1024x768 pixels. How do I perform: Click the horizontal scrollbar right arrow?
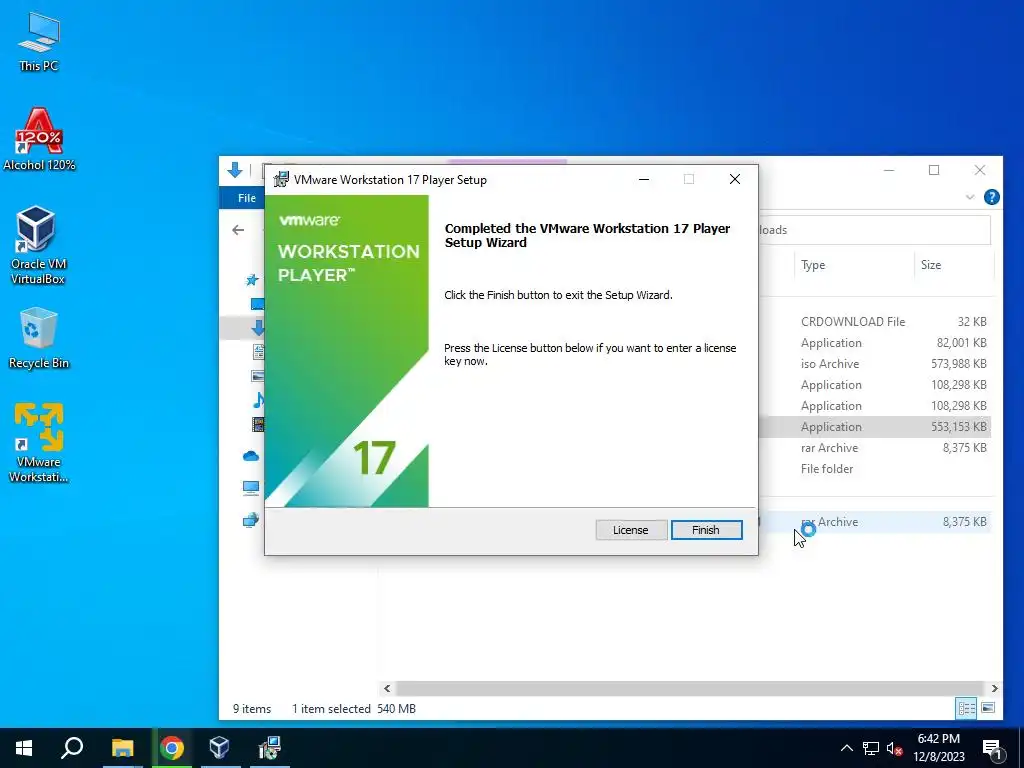[994, 688]
